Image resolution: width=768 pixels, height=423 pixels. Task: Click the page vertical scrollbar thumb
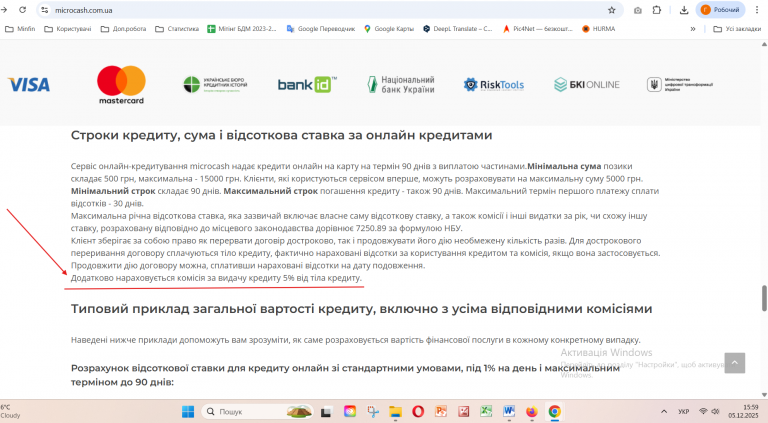(764, 298)
